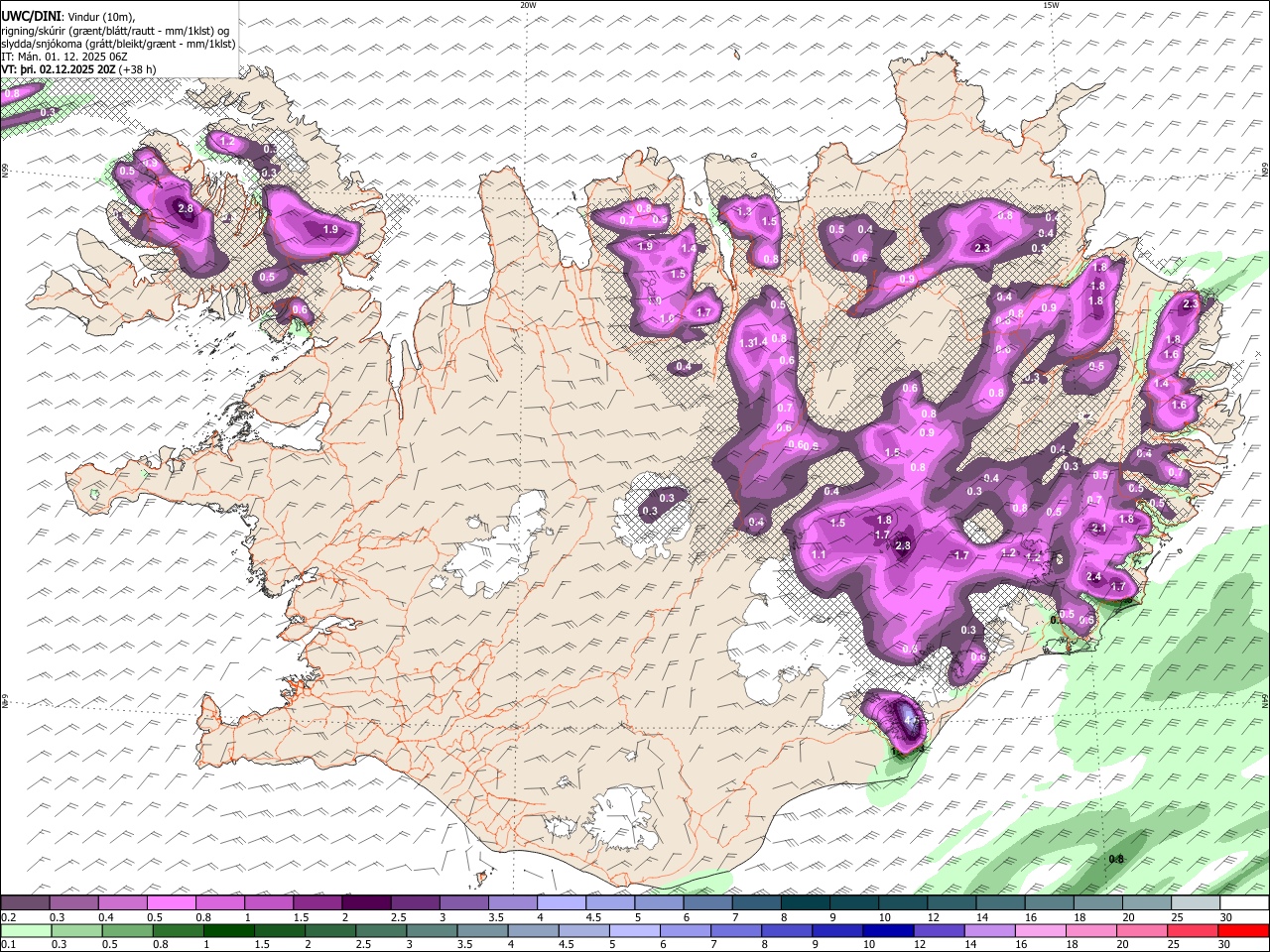Click the 15W longitude label at the top edge
1270x952 pixels.
(x=1051, y=5)
